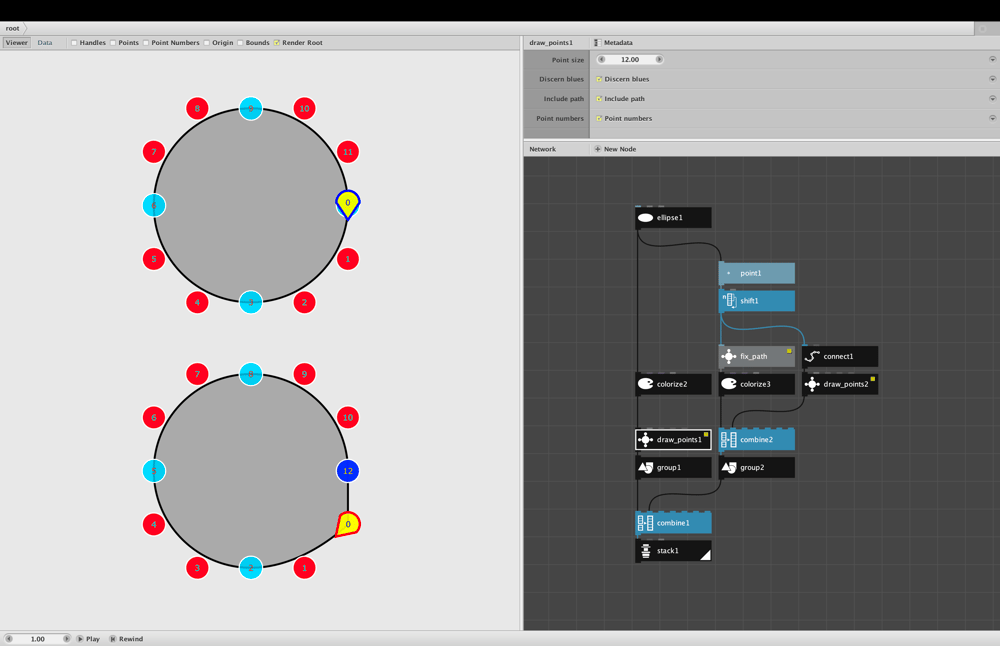
Task: Click the Network panel label
Action: point(543,149)
